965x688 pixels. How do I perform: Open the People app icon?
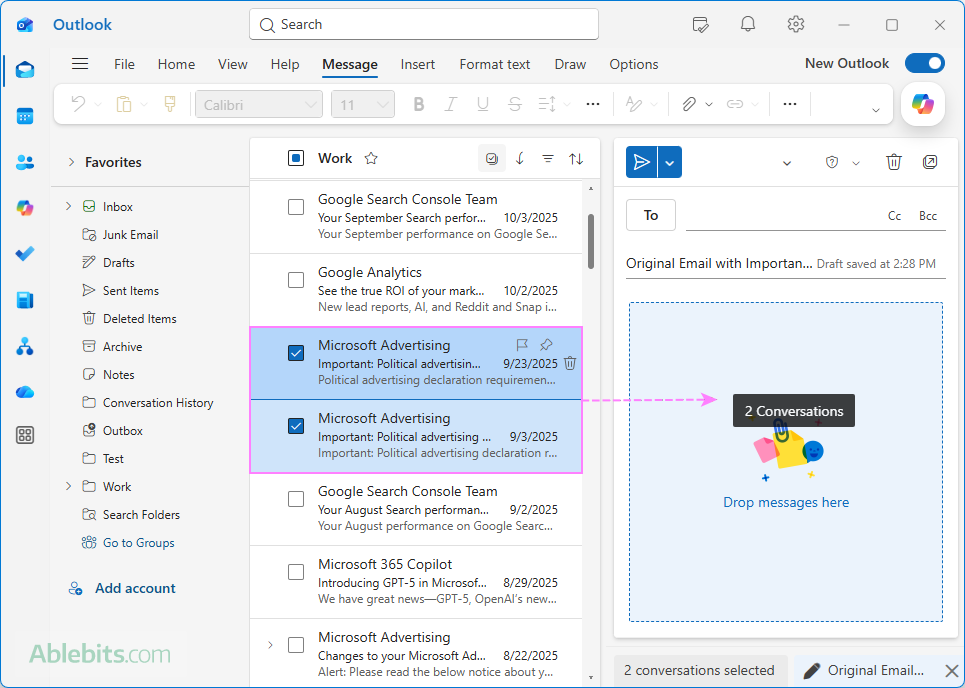point(24,162)
